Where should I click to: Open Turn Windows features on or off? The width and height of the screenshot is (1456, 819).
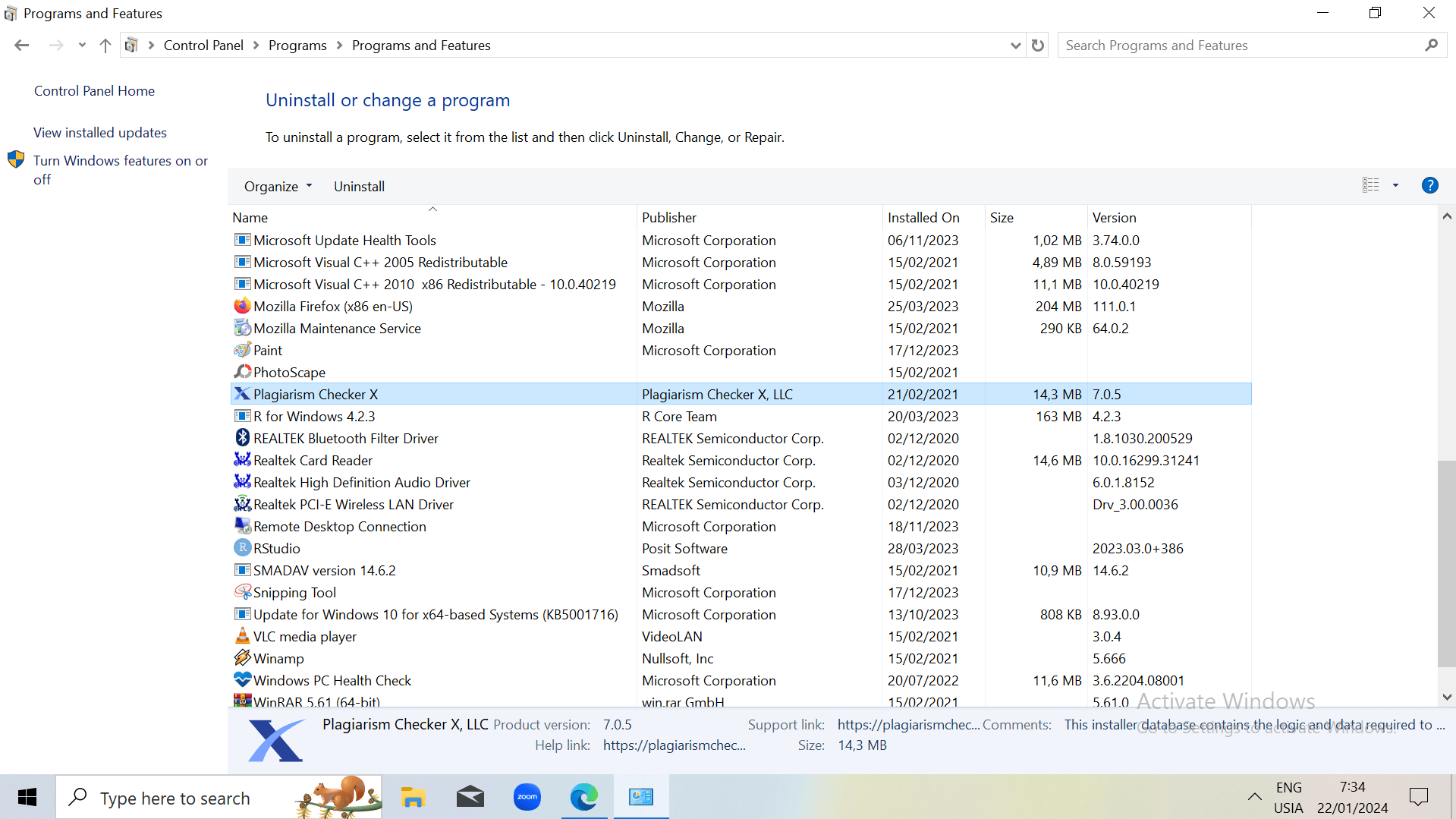click(x=121, y=170)
